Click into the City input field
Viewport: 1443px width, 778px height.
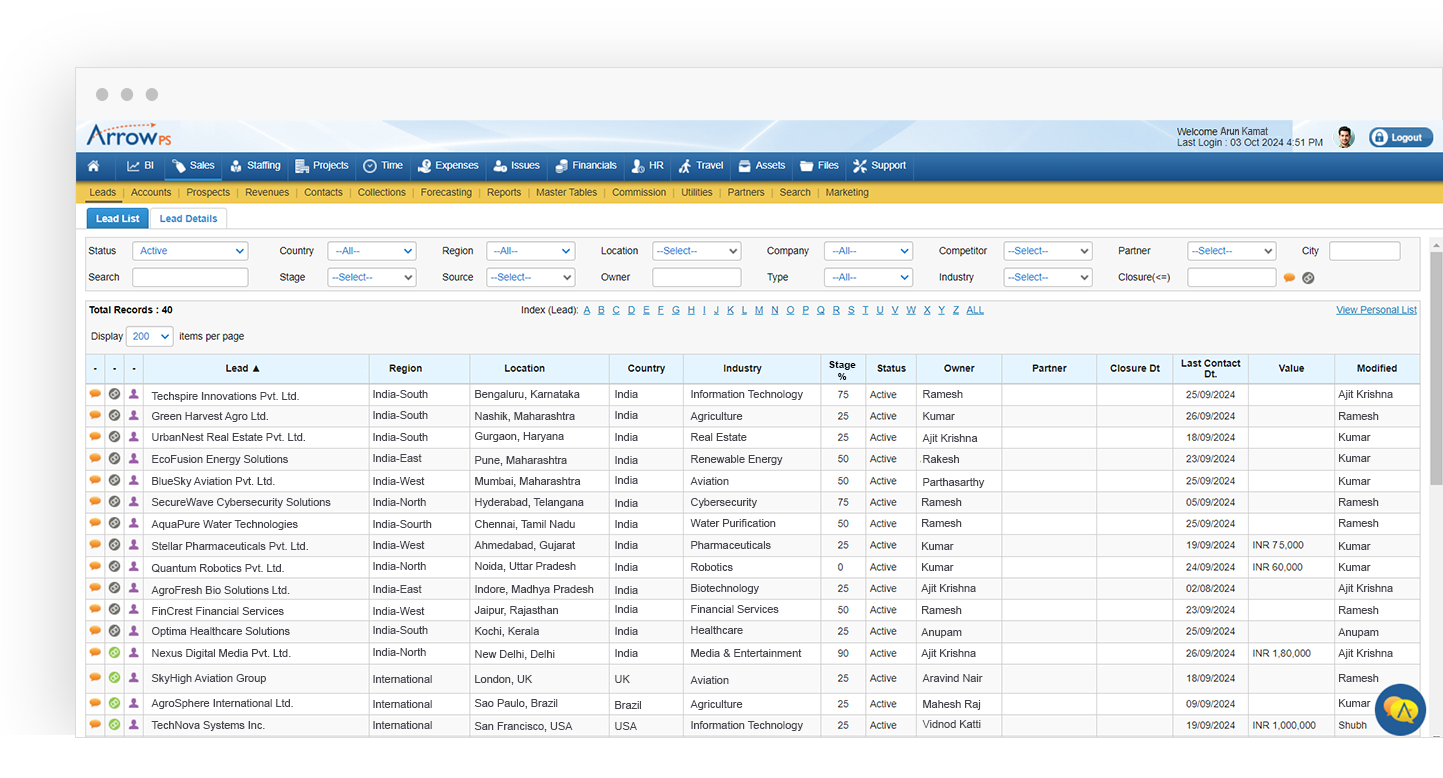(x=1365, y=251)
